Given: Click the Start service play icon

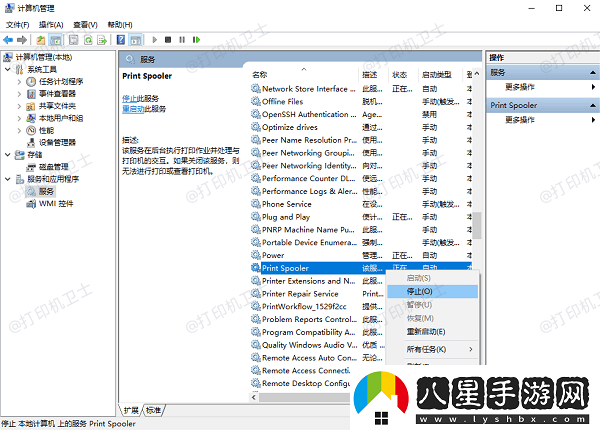Looking at the screenshot, I should click(155, 39).
